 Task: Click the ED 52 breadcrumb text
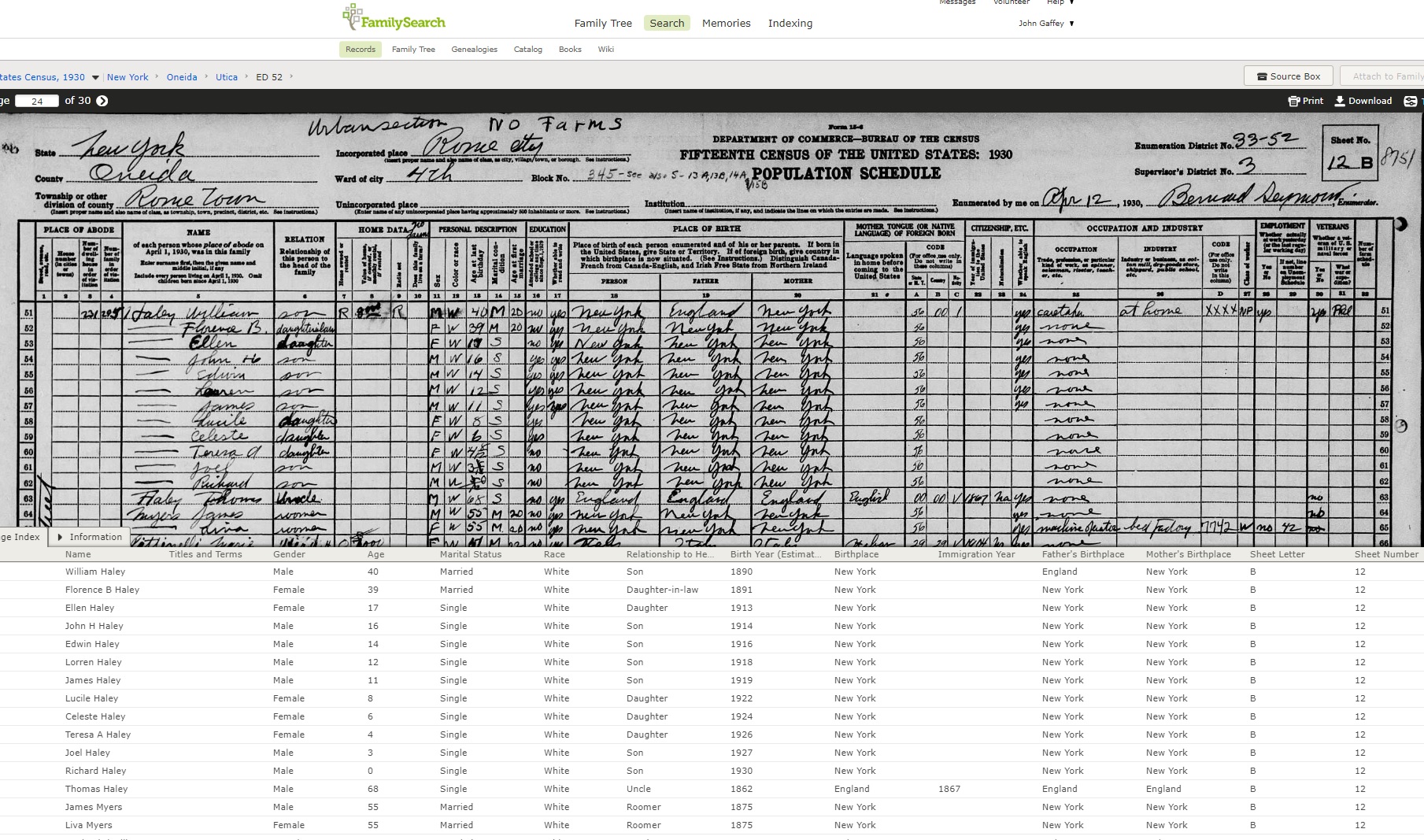click(x=268, y=77)
